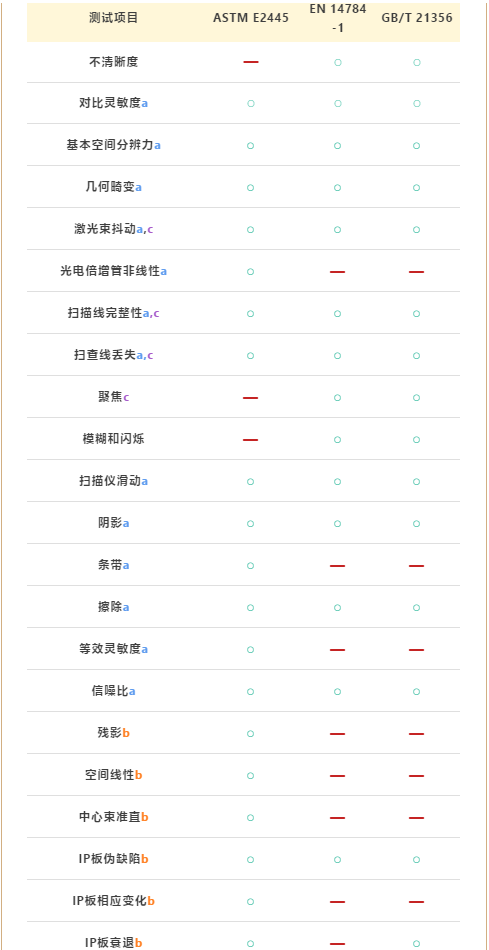Select the ASTM E2445 column header
This screenshot has width=489, height=950.
click(x=251, y=18)
